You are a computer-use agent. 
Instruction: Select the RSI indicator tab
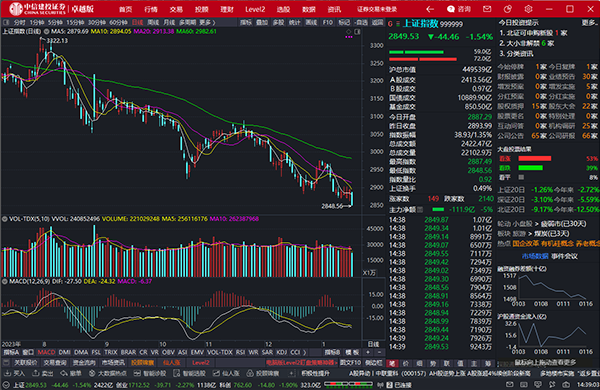click(240, 352)
